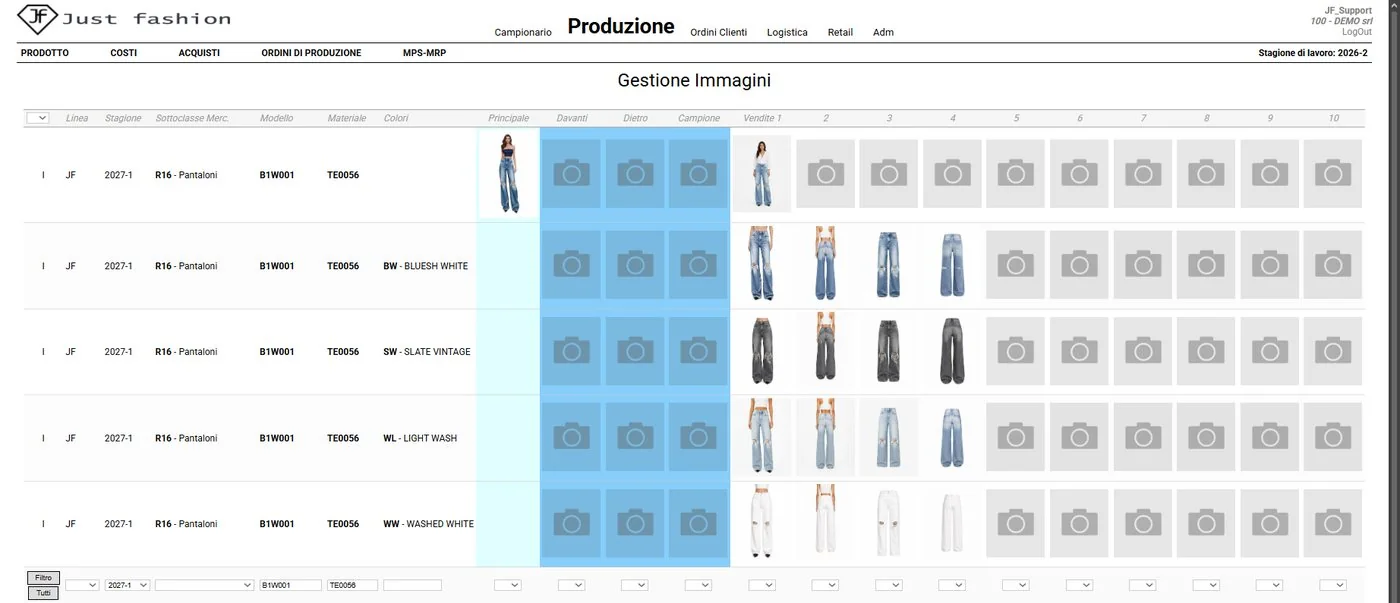Add Campione image for WL - LIGHT WASH
Viewport: 1400px width, 603px height.
(x=698, y=437)
